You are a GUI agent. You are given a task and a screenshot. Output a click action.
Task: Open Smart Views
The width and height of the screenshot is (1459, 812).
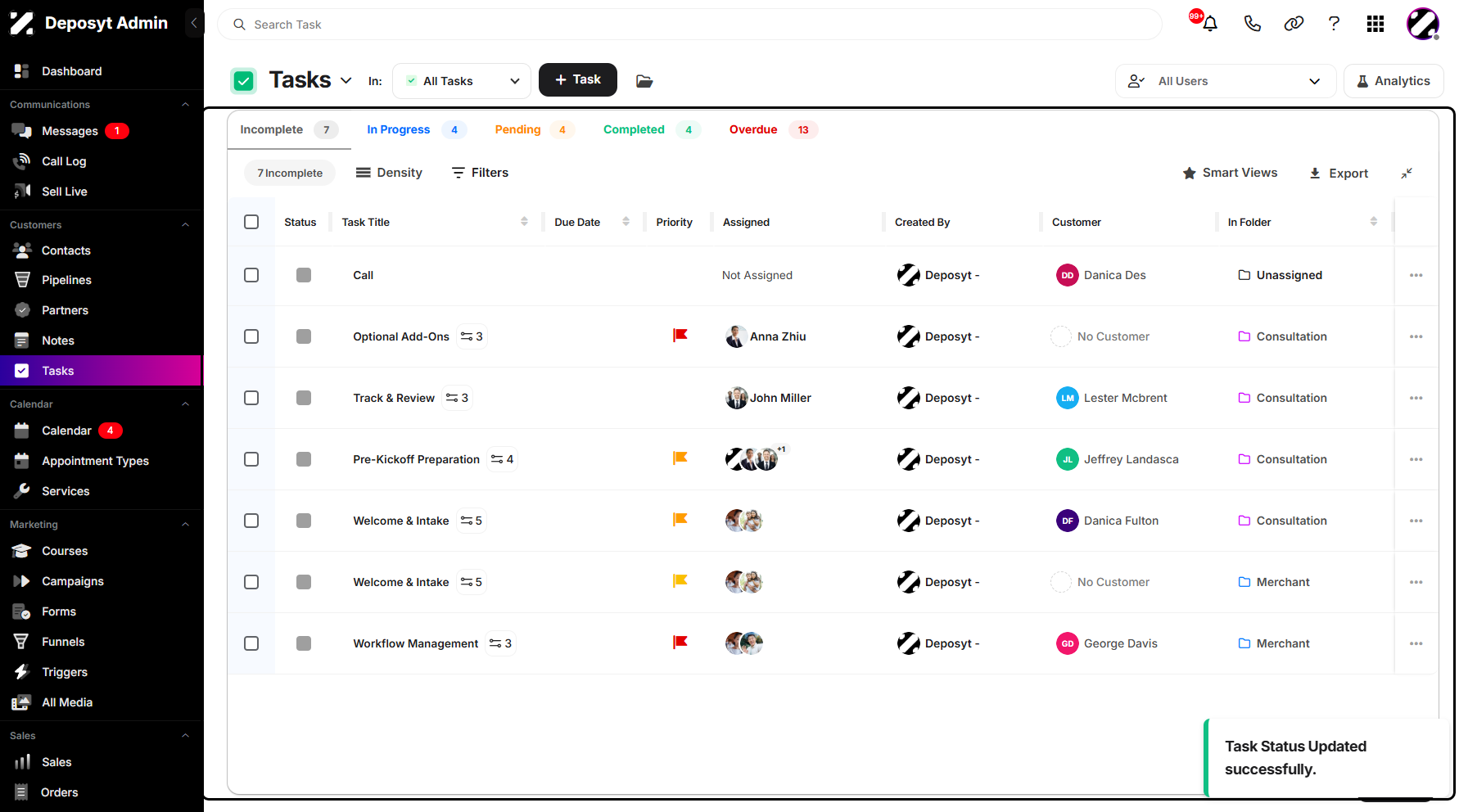pos(1230,173)
